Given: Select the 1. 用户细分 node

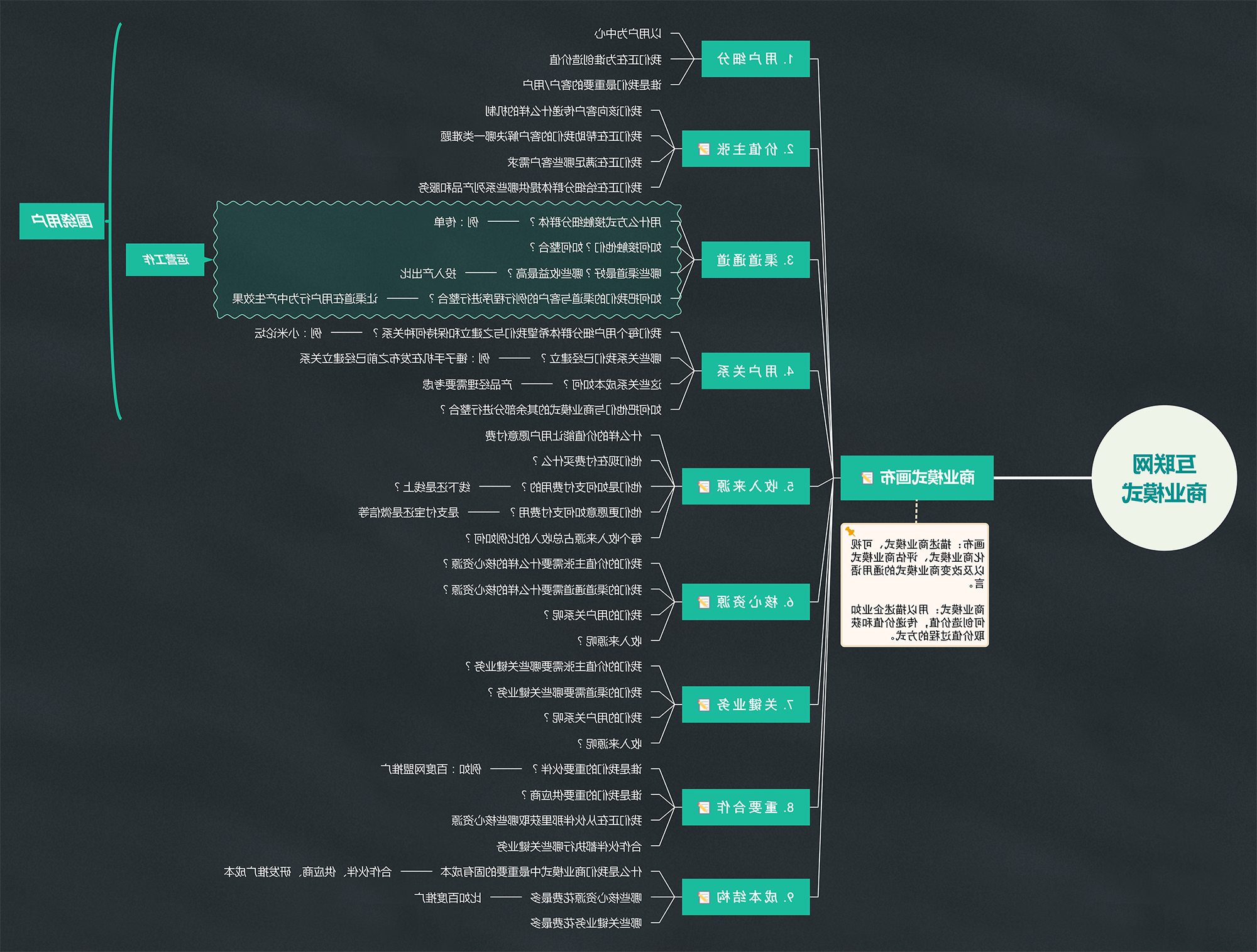Looking at the screenshot, I should [755, 59].
